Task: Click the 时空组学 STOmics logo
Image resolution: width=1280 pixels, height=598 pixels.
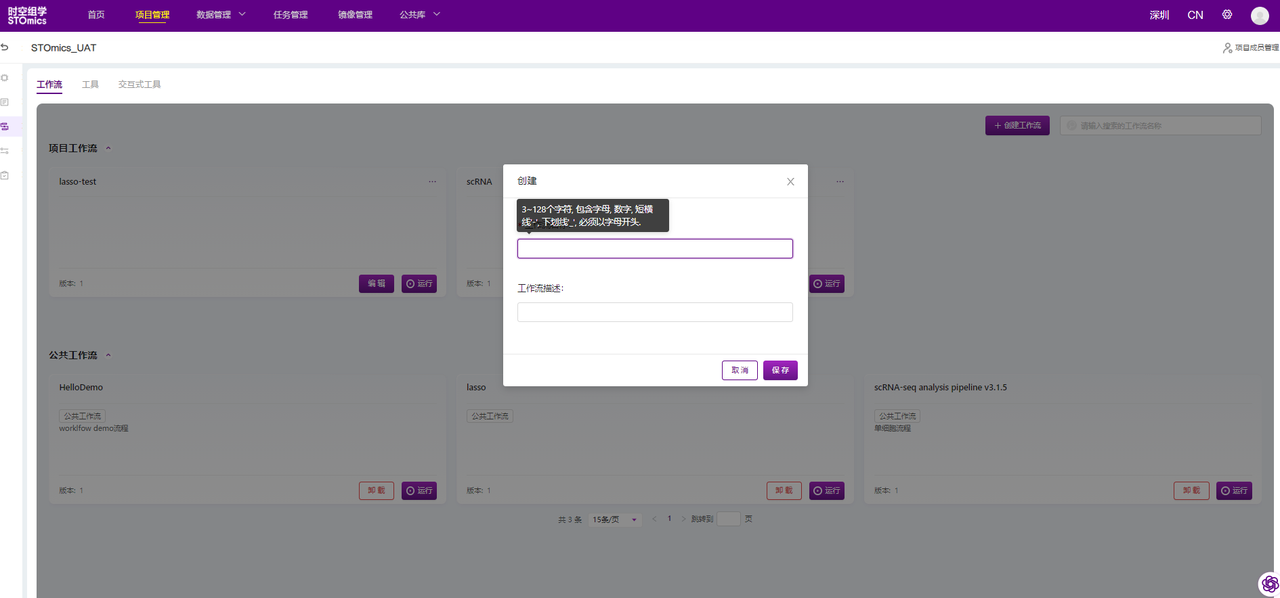Action: tap(27, 15)
